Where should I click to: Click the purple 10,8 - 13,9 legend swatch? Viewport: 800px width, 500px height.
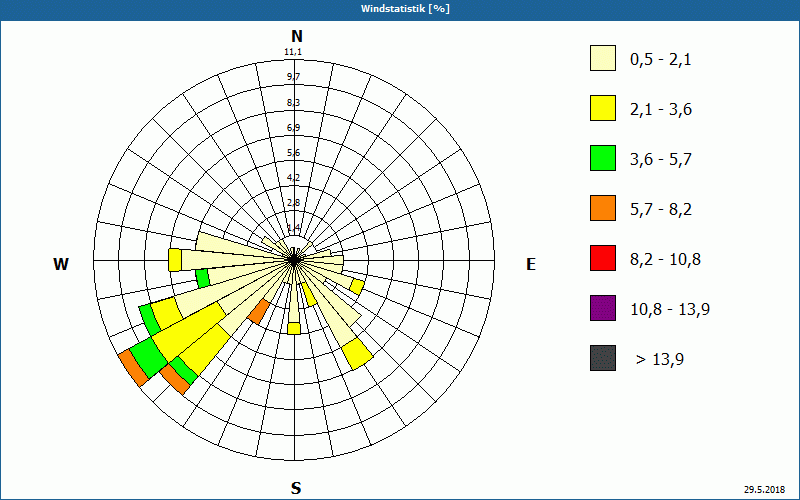tap(603, 308)
